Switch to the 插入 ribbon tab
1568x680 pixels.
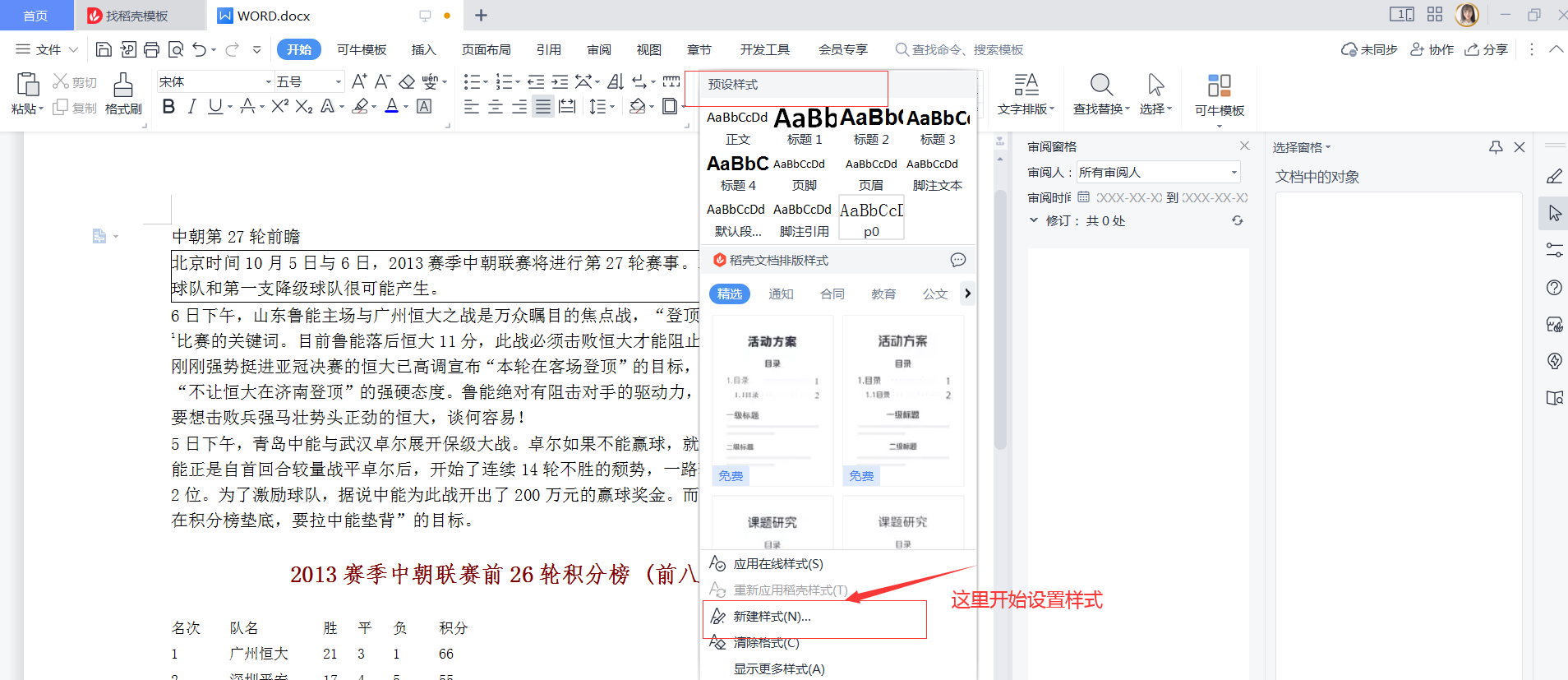423,49
